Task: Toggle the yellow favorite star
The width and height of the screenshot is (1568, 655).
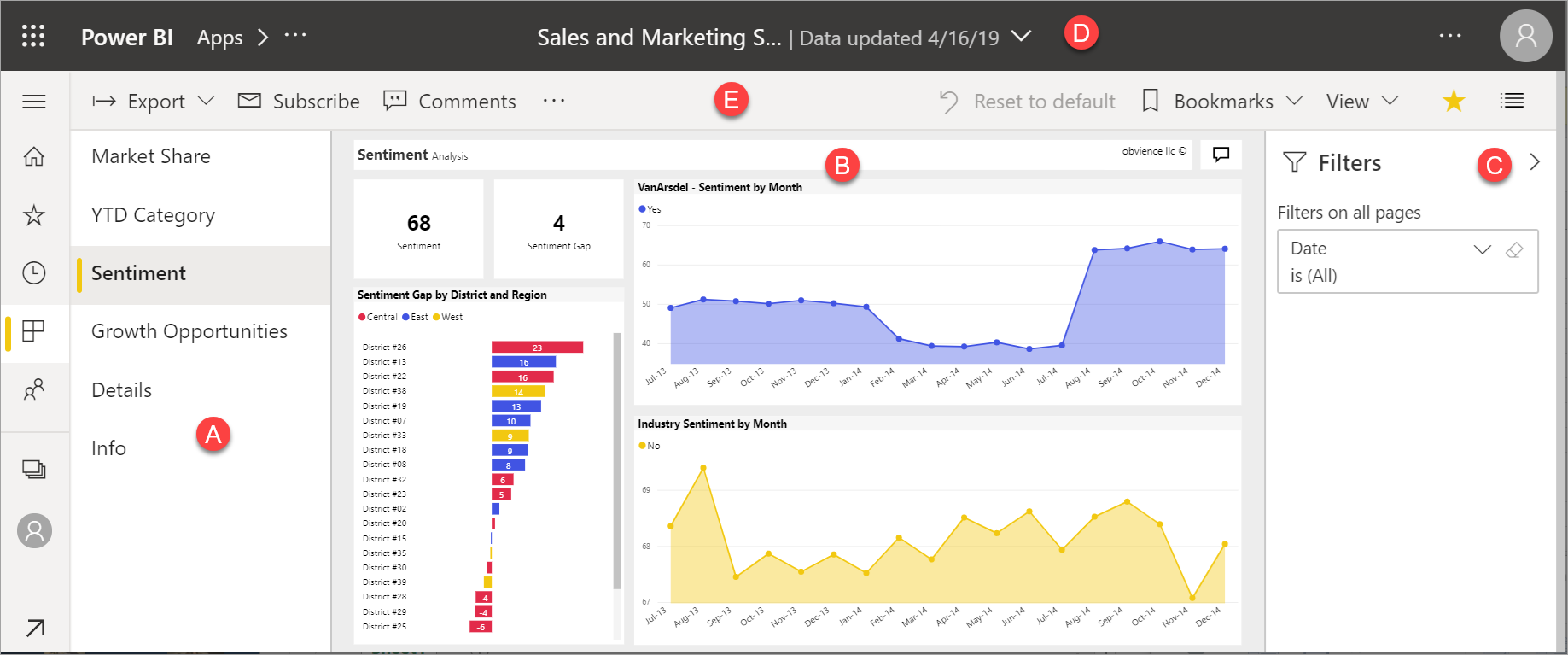Action: coord(1454,101)
